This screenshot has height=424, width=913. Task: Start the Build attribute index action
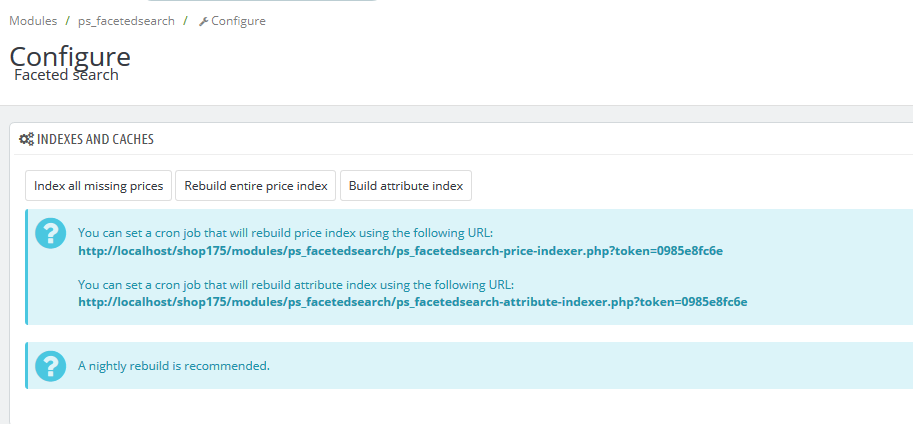406,186
